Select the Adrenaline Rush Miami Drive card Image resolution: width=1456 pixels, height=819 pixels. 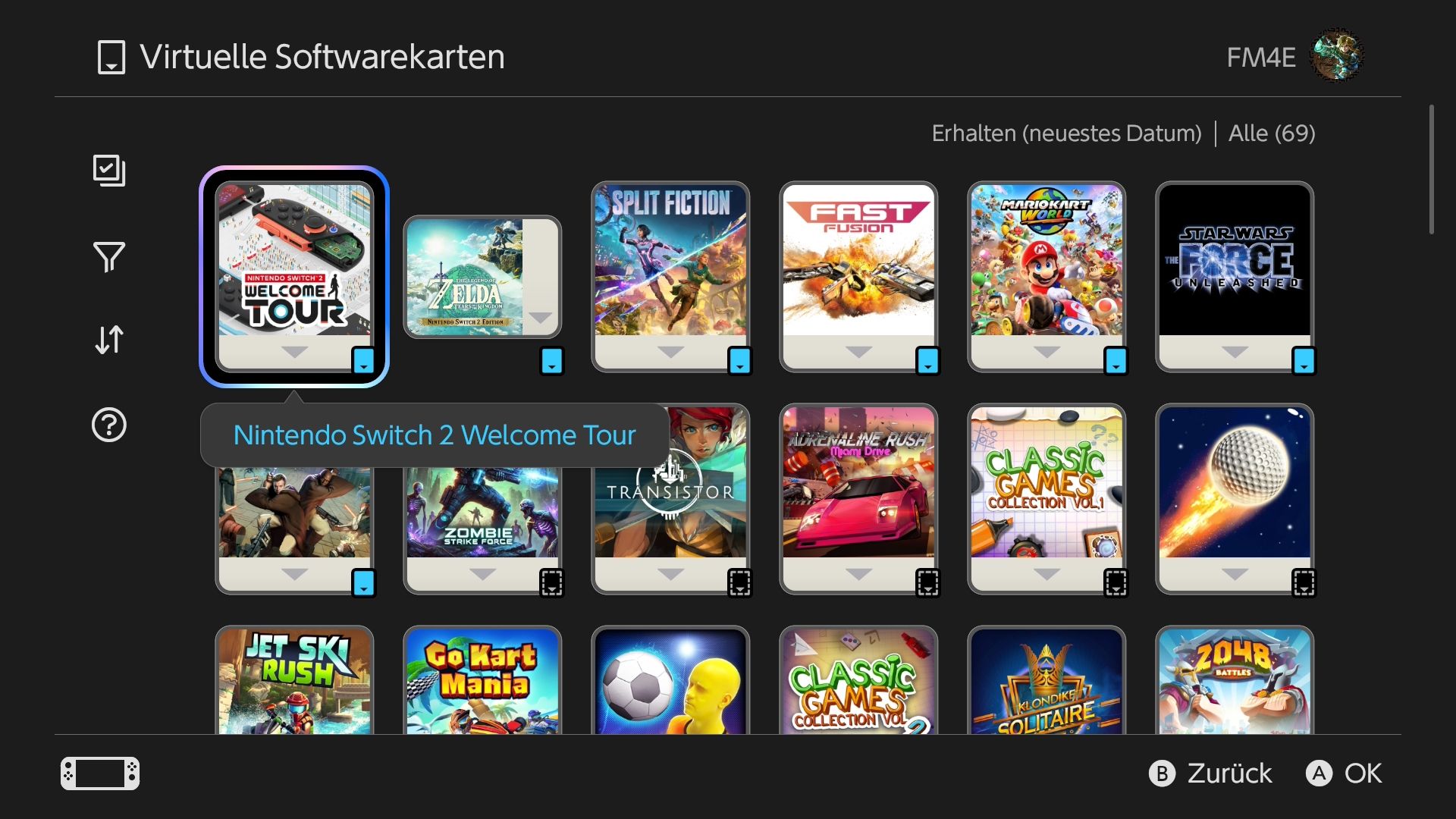pos(859,499)
